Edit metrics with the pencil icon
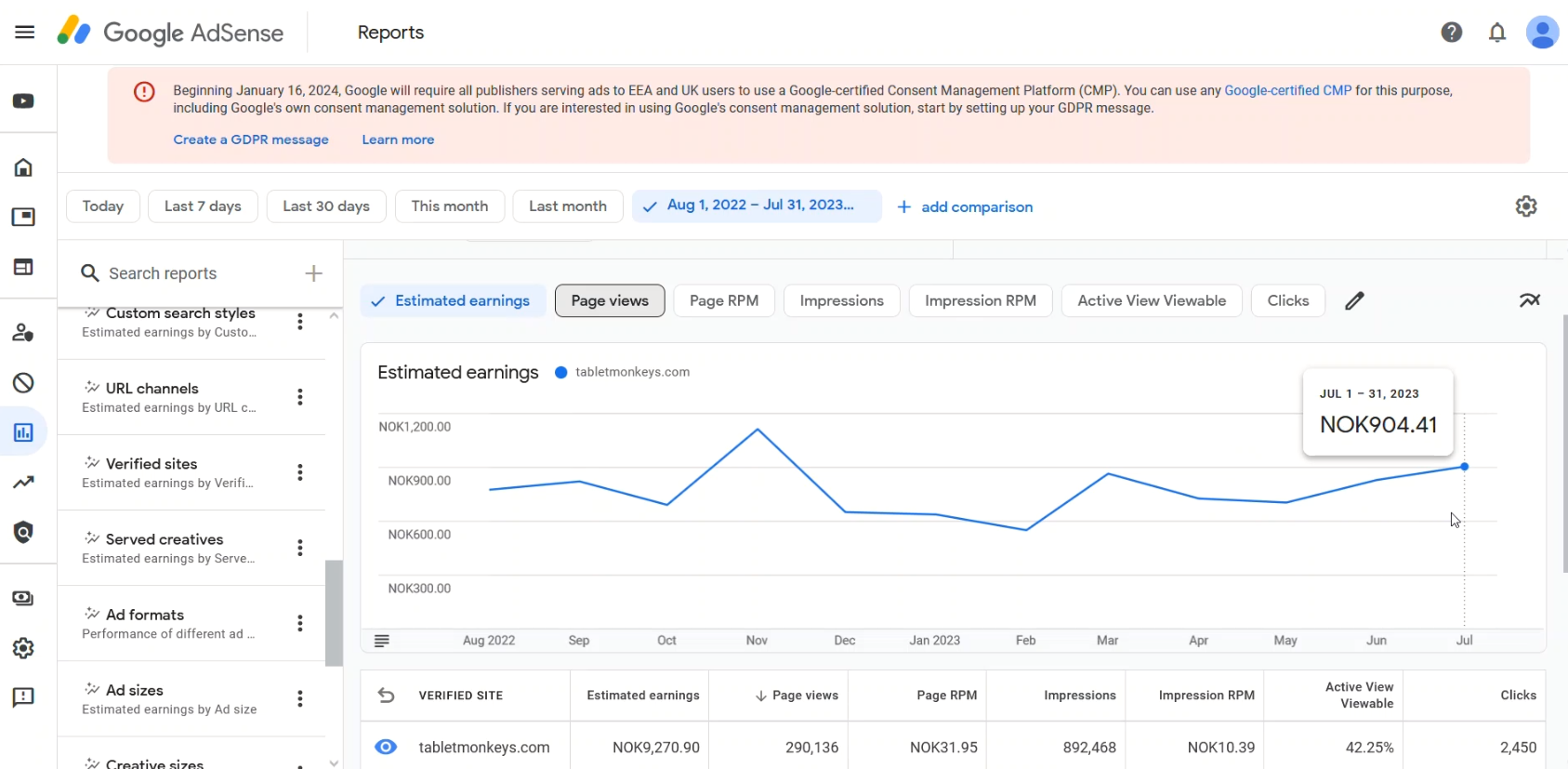This screenshot has width=1568, height=769. pyautogui.click(x=1354, y=300)
